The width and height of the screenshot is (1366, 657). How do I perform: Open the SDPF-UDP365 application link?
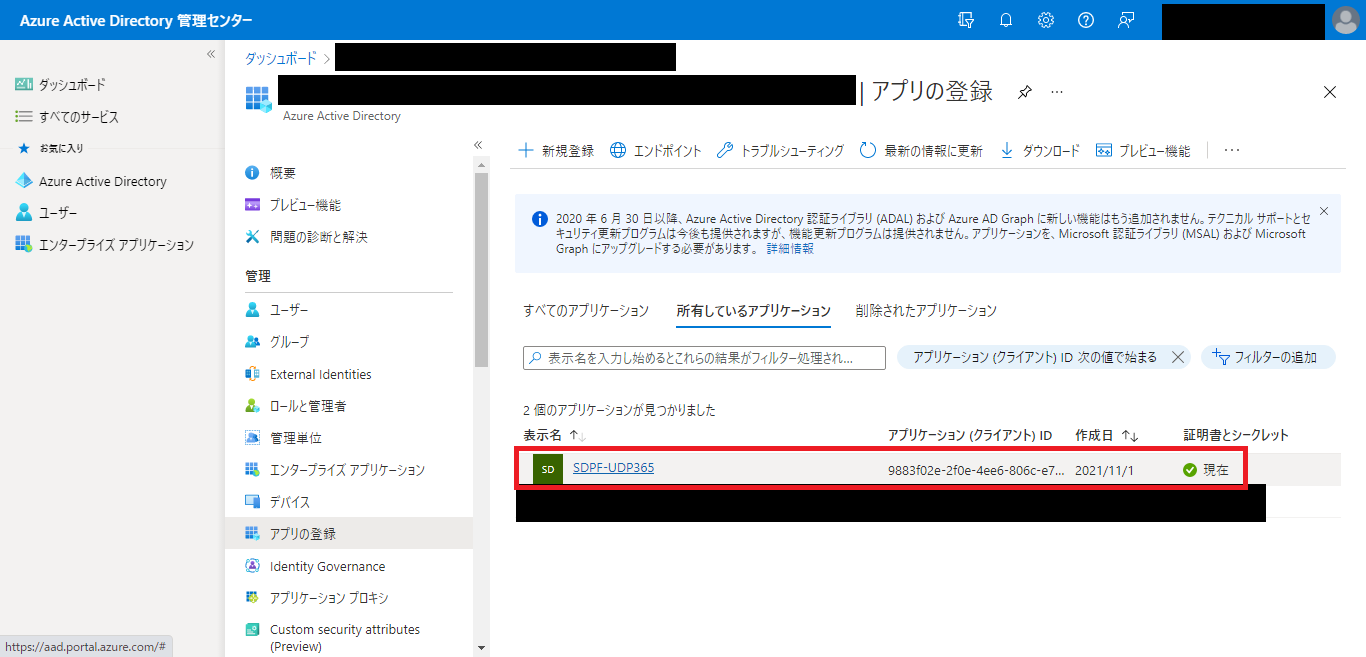(x=613, y=468)
